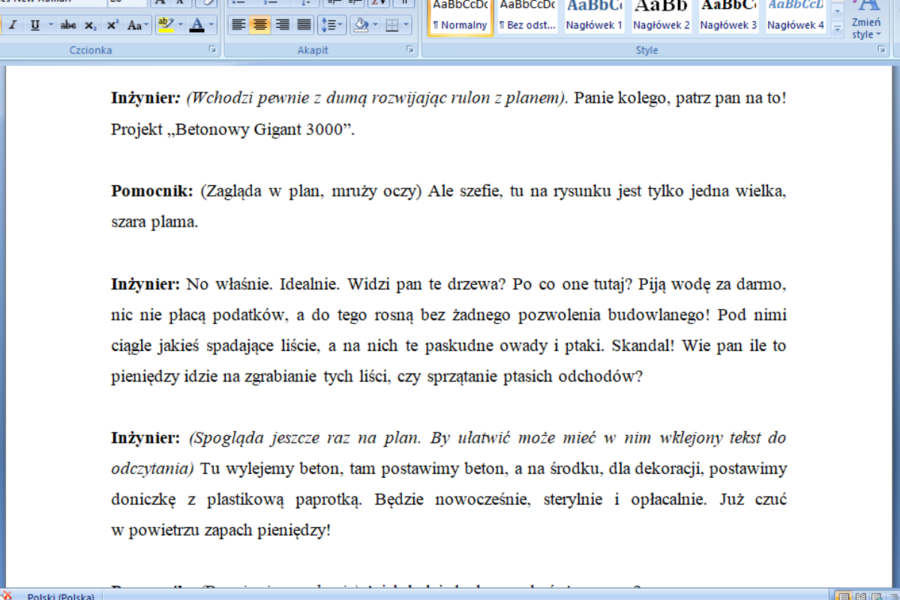Open the line spacing dropdown

point(333,25)
